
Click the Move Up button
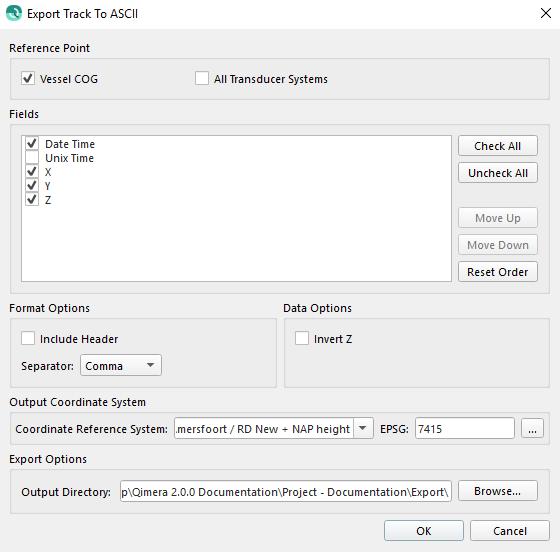click(498, 217)
